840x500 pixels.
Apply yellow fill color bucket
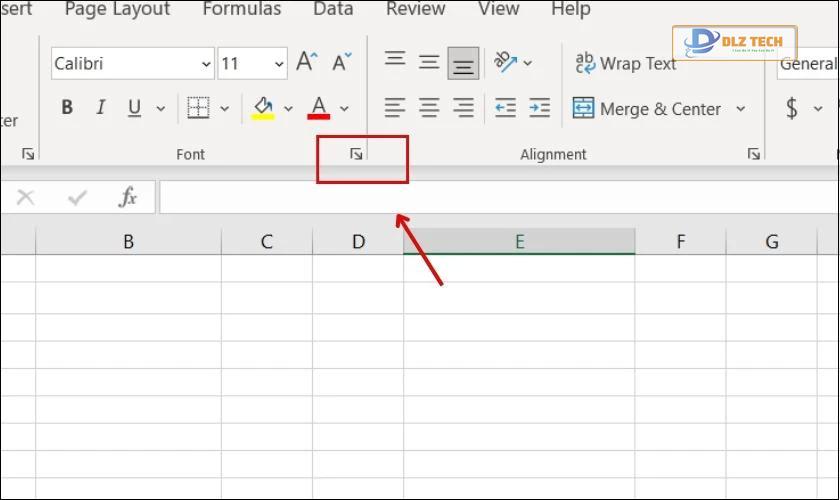pos(263,108)
